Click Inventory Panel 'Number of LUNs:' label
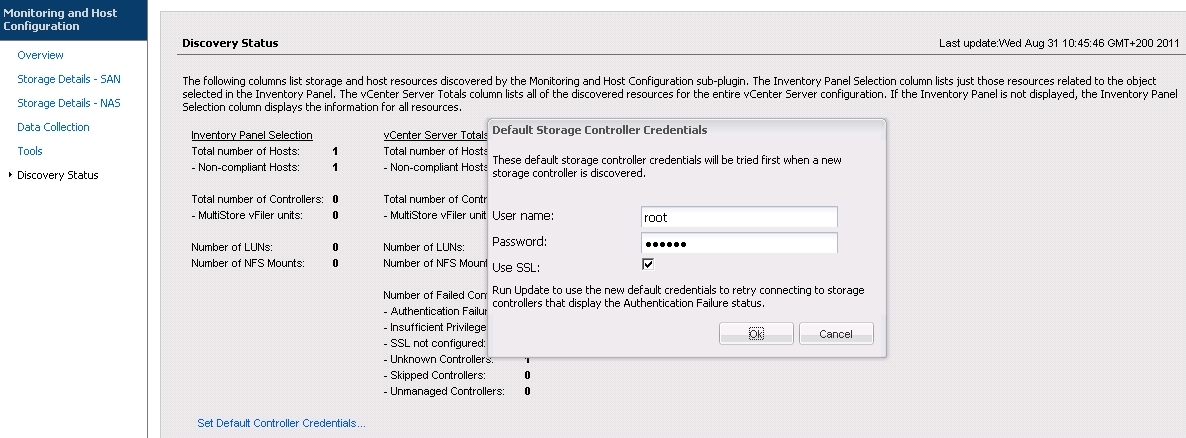The width and height of the screenshot is (1186, 438). 231,247
